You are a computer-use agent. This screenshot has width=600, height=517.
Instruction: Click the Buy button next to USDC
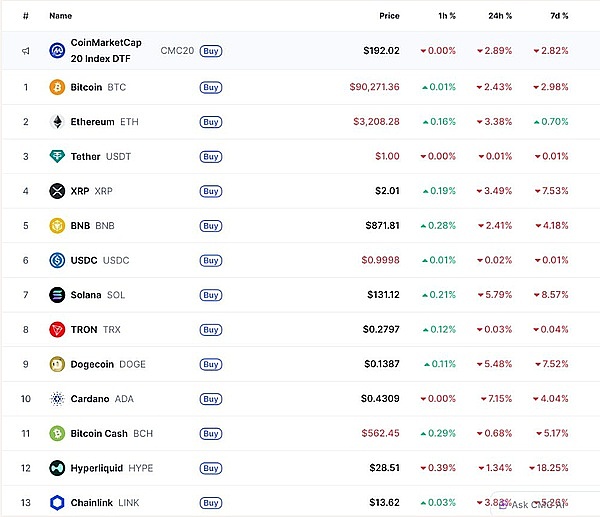click(x=210, y=260)
